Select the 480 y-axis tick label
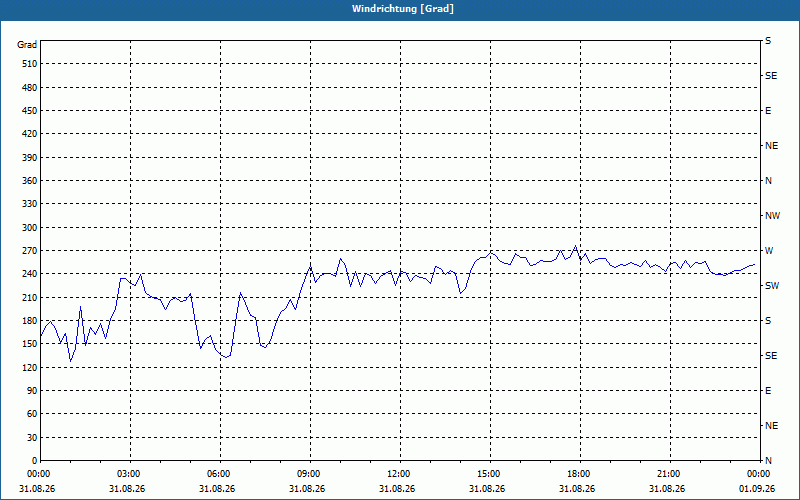 [x=29, y=88]
